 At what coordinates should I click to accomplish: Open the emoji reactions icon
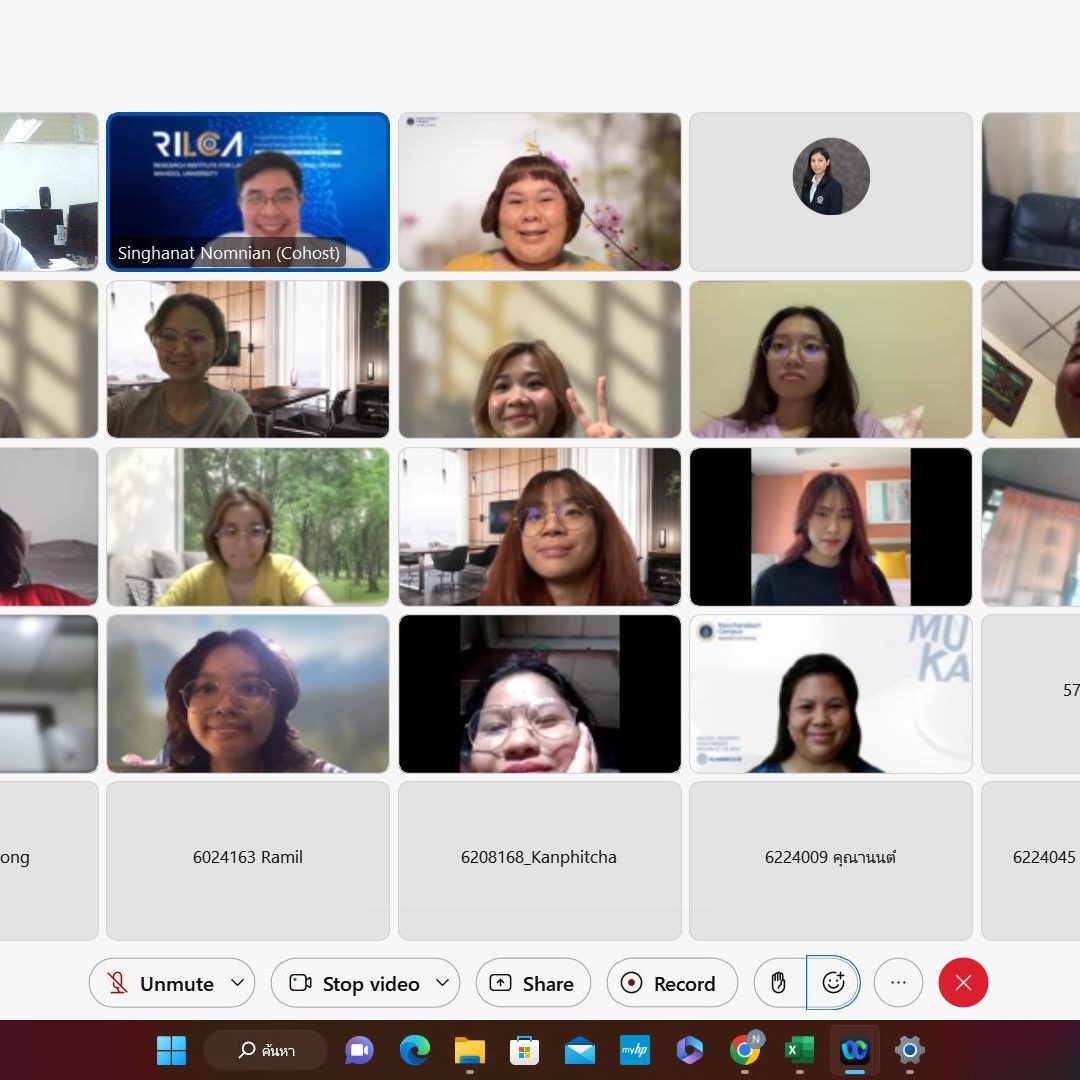[833, 983]
